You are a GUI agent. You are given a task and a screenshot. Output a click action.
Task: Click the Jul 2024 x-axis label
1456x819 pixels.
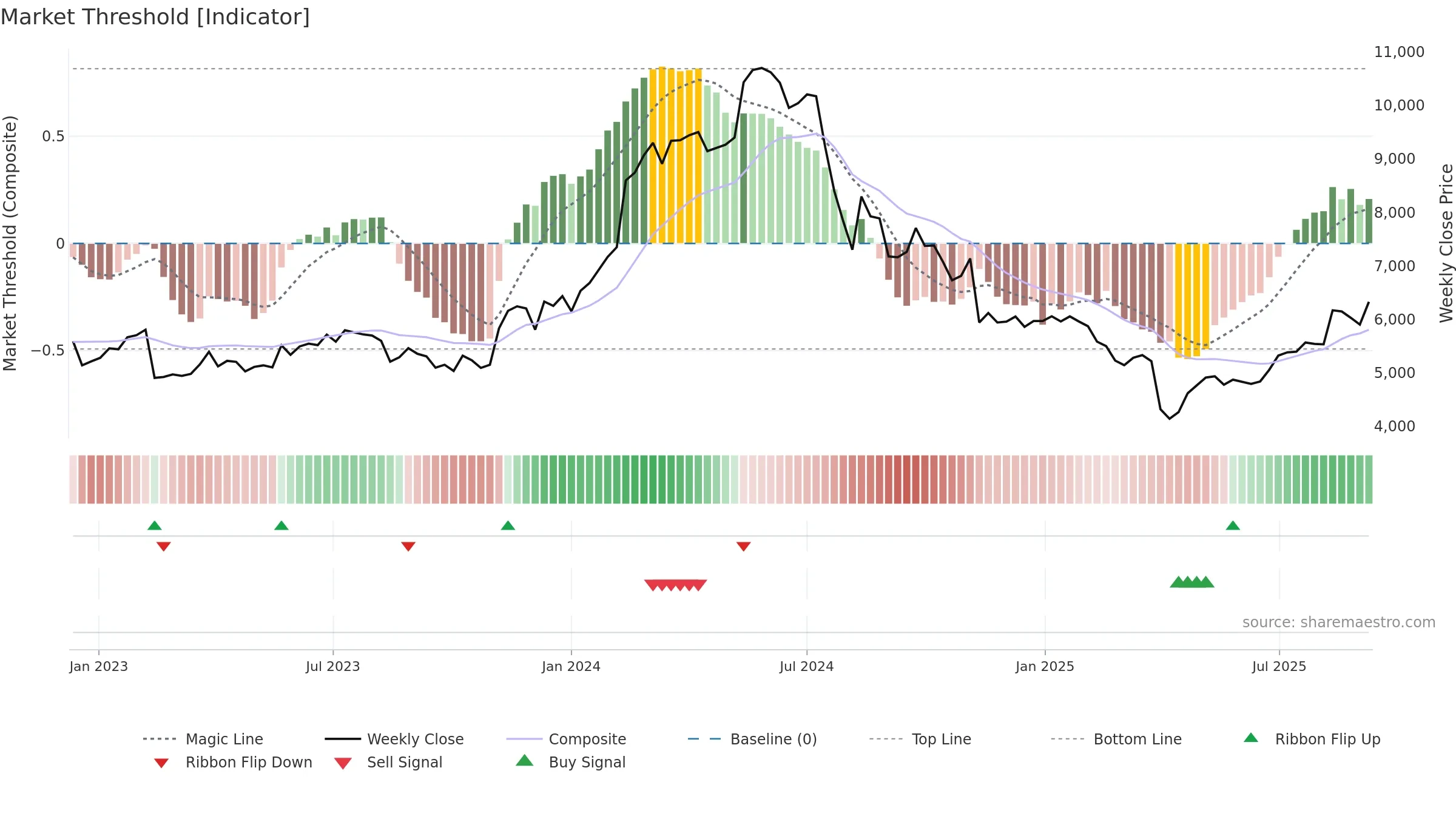click(x=807, y=666)
